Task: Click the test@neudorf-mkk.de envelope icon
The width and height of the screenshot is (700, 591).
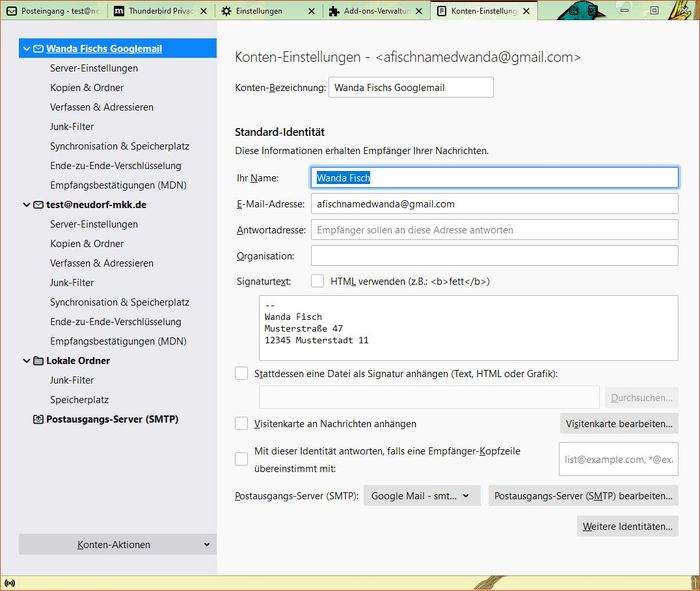Action: coord(38,204)
